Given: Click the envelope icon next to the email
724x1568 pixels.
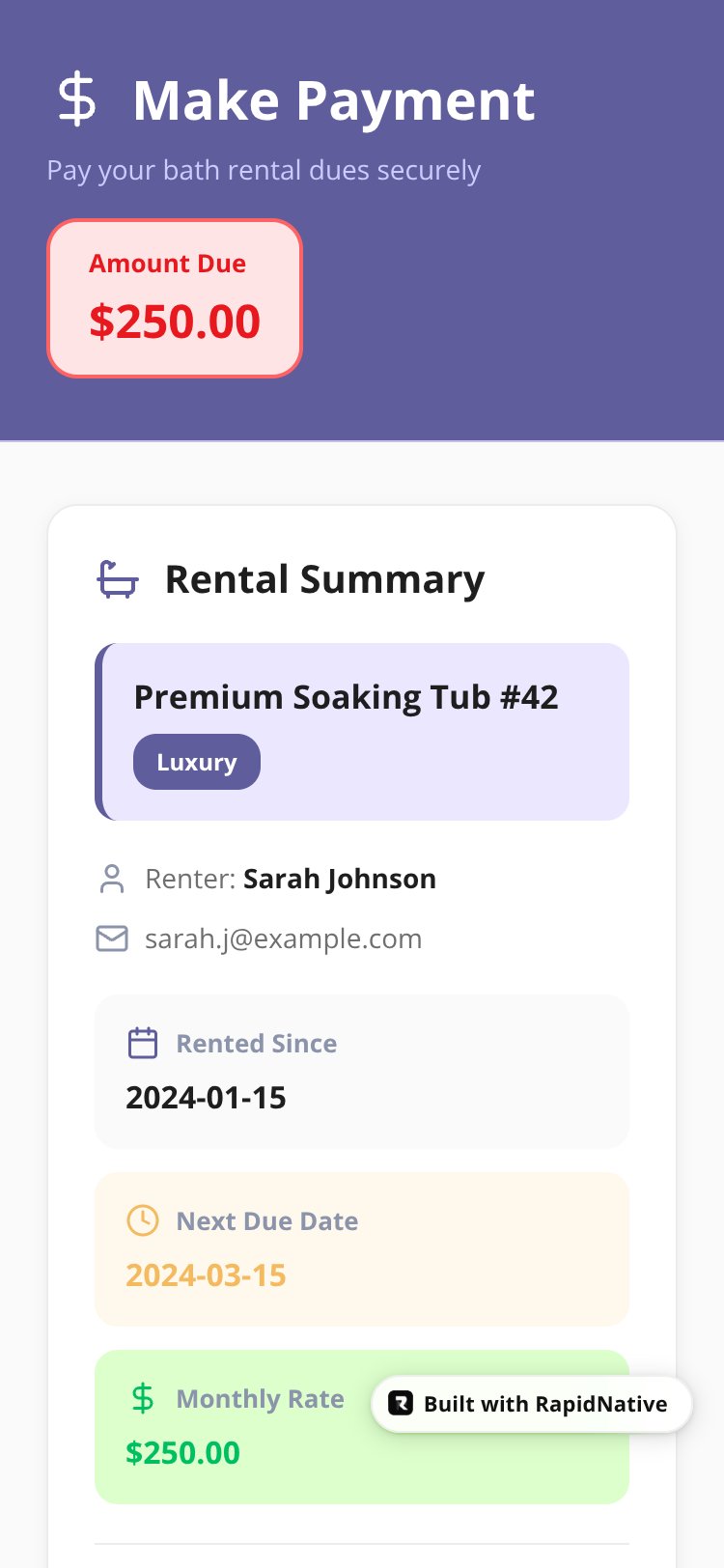Looking at the screenshot, I should click(x=112, y=938).
